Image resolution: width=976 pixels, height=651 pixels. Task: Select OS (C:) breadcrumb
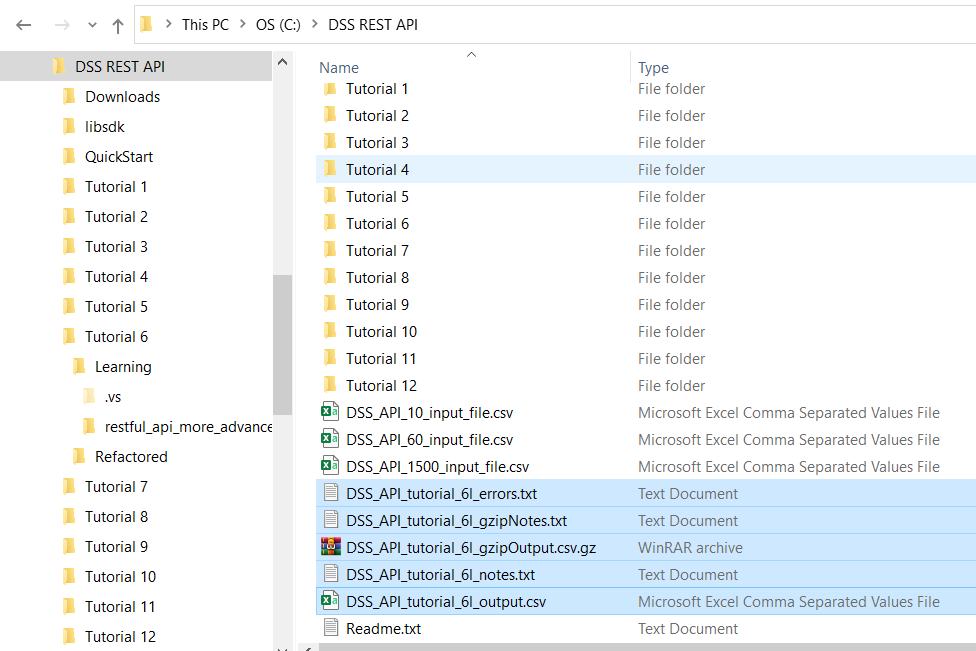pyautogui.click(x=278, y=25)
